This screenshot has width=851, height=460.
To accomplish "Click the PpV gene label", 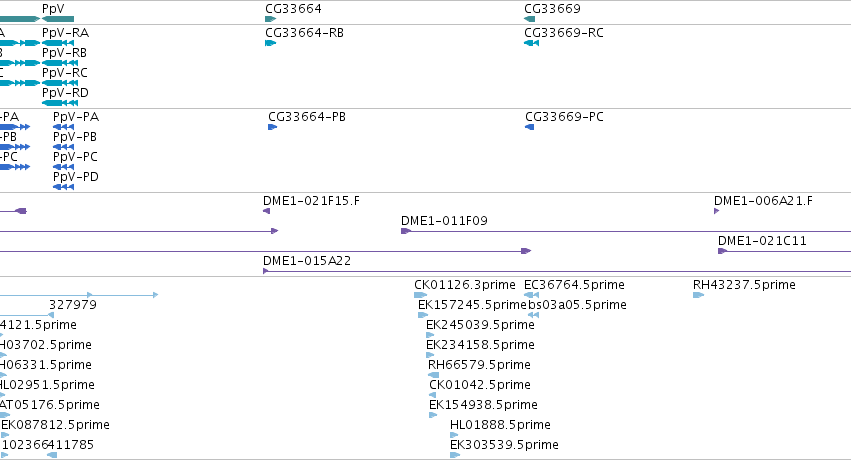I will pyautogui.click(x=53, y=9).
